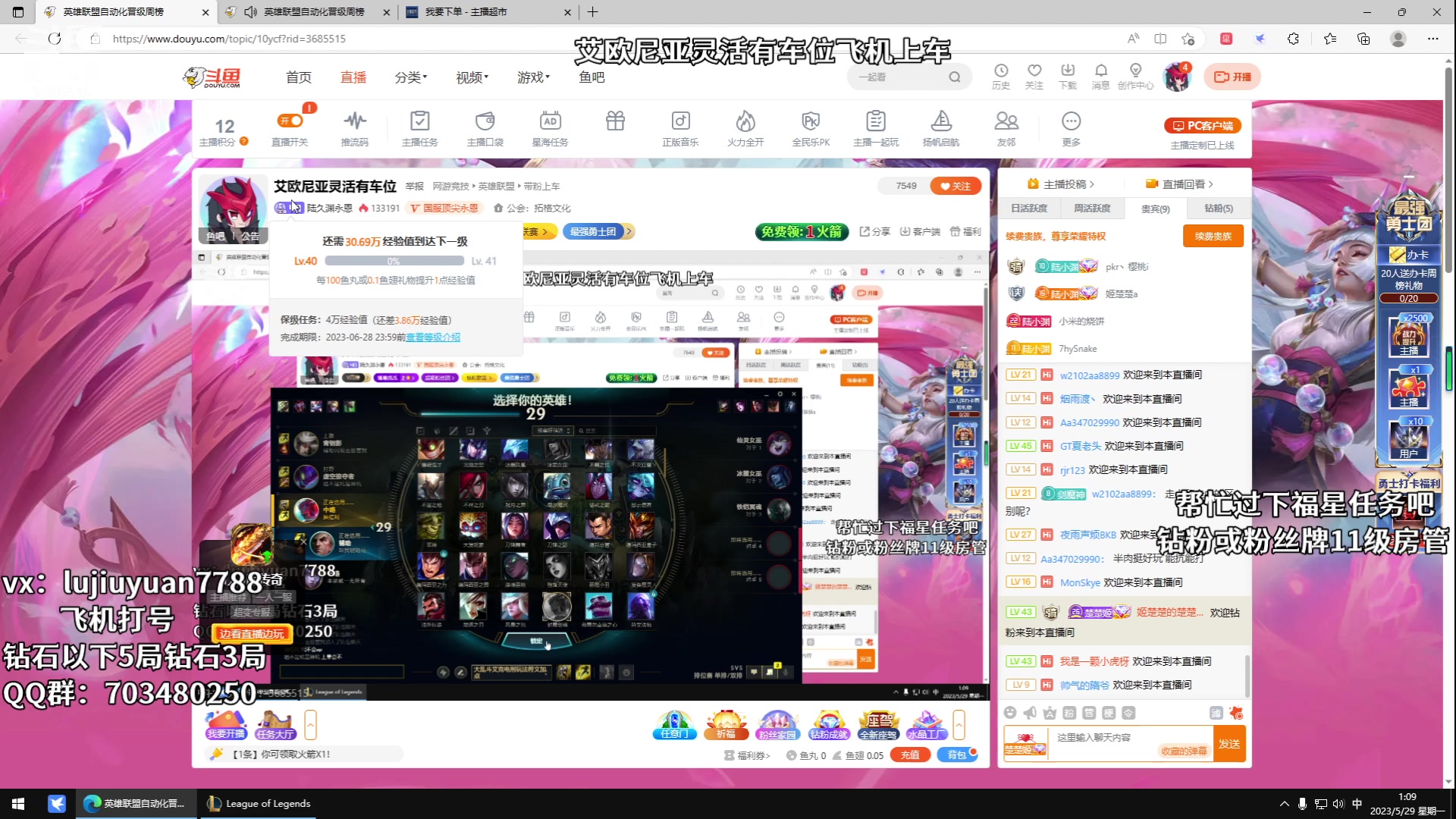
Task: Open the 消息 messages bell icon
Action: 1101,76
